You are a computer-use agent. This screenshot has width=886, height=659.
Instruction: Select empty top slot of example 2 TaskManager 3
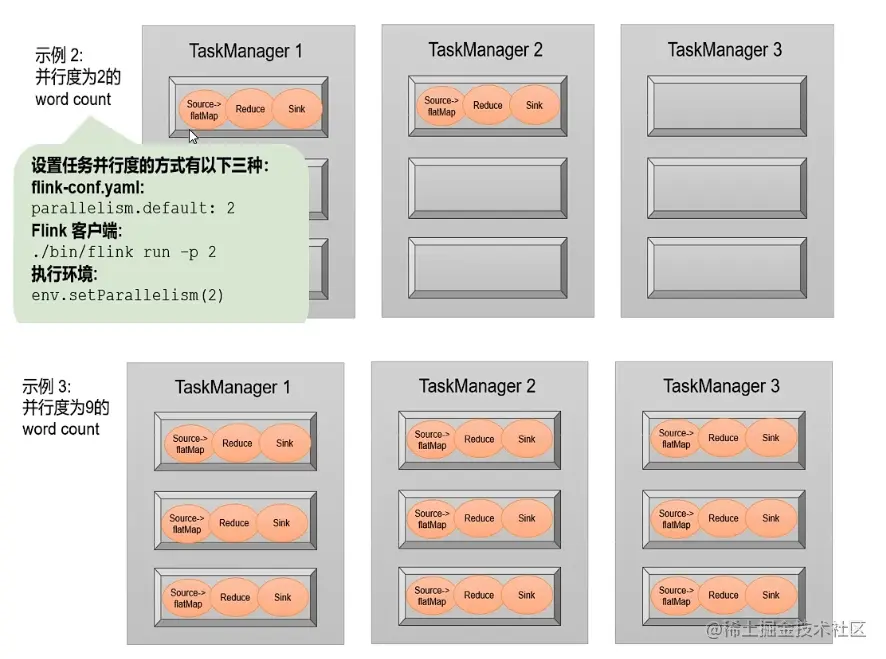(x=727, y=106)
